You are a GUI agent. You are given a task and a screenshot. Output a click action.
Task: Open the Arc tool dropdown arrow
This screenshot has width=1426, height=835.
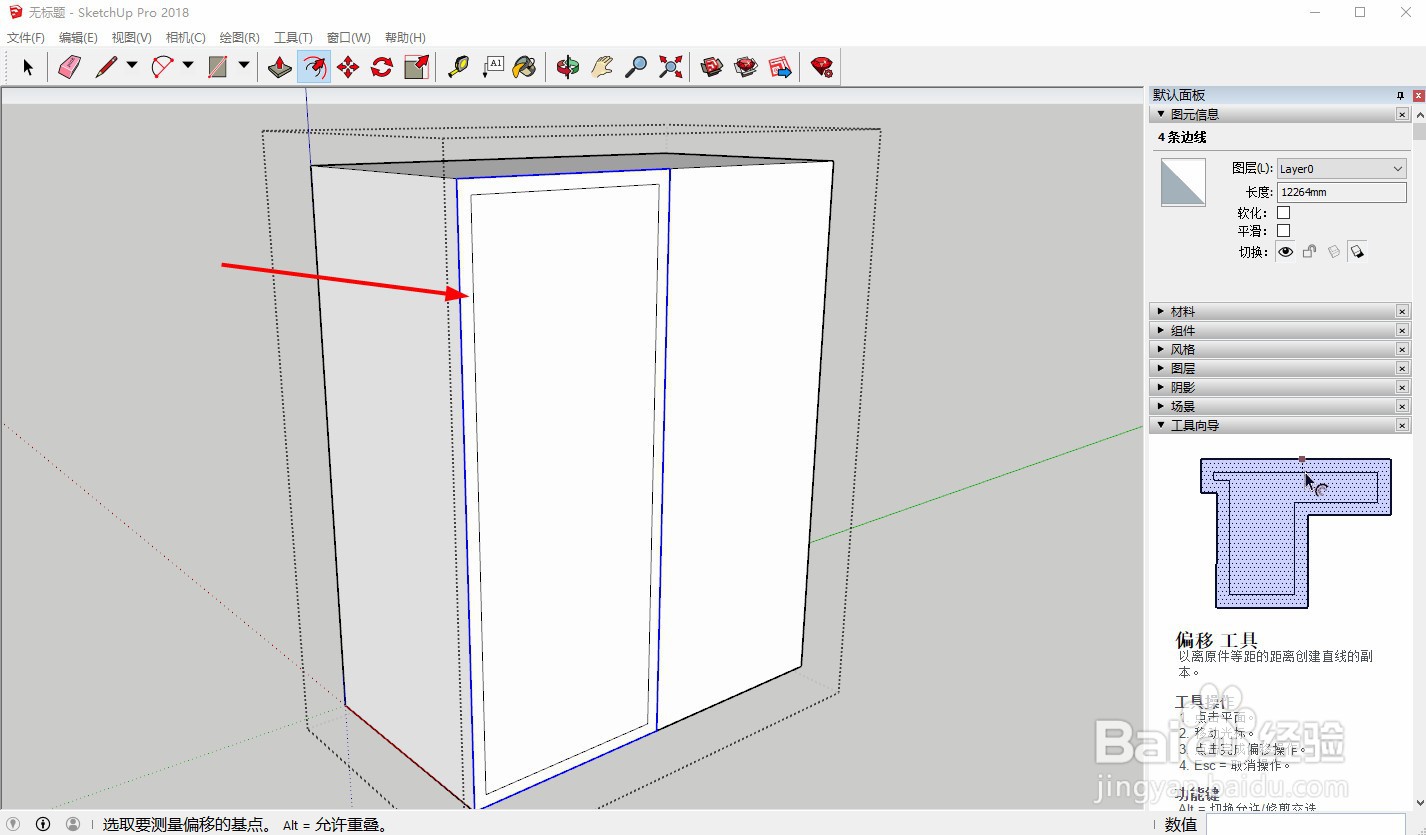188,65
